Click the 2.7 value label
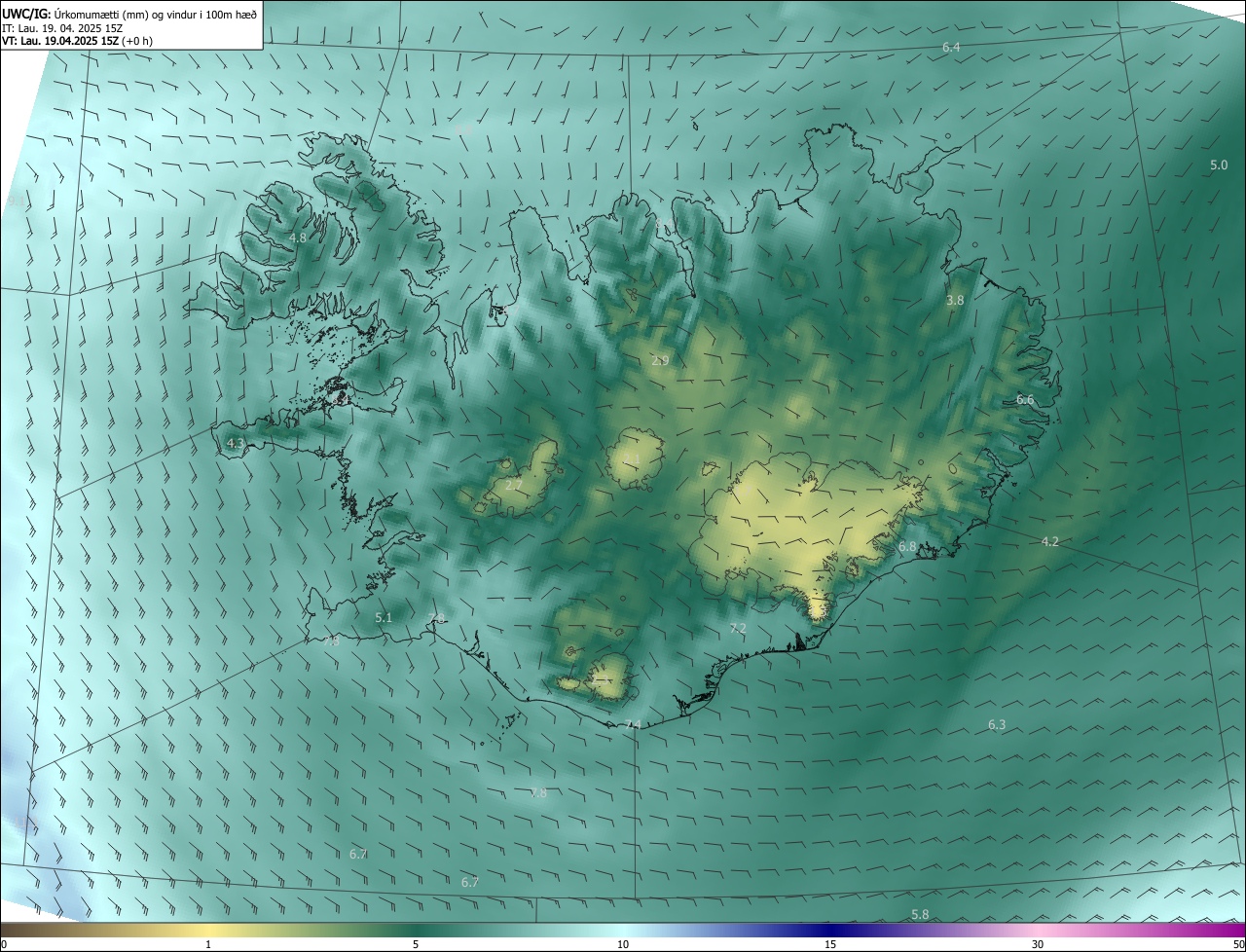Viewport: 1246px width, 952px height. pyautogui.click(x=514, y=485)
